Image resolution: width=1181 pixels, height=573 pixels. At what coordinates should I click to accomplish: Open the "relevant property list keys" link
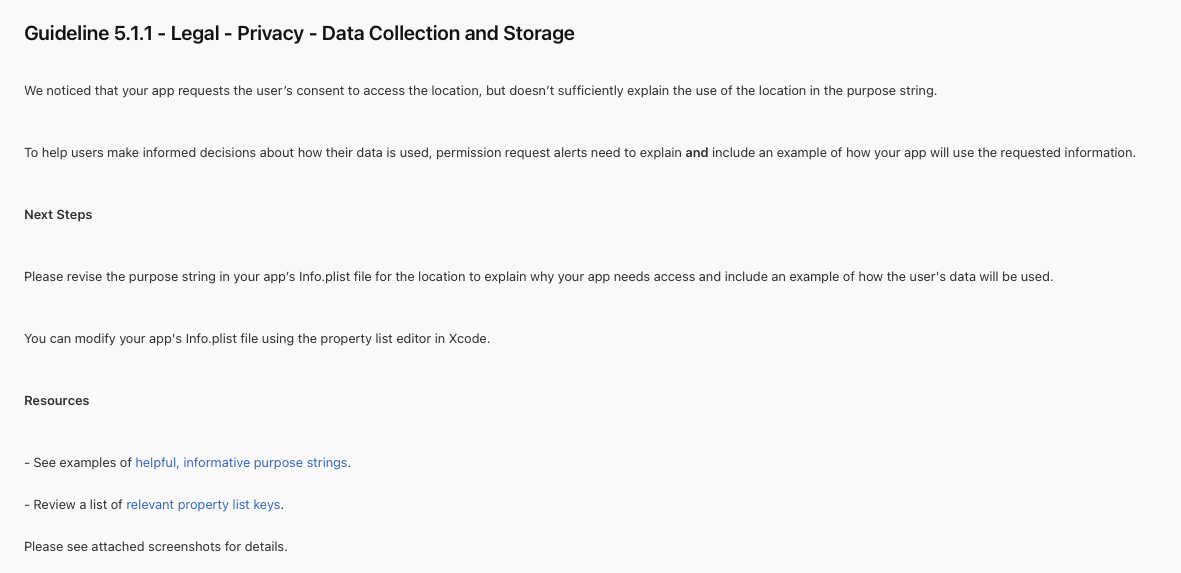(x=204, y=505)
